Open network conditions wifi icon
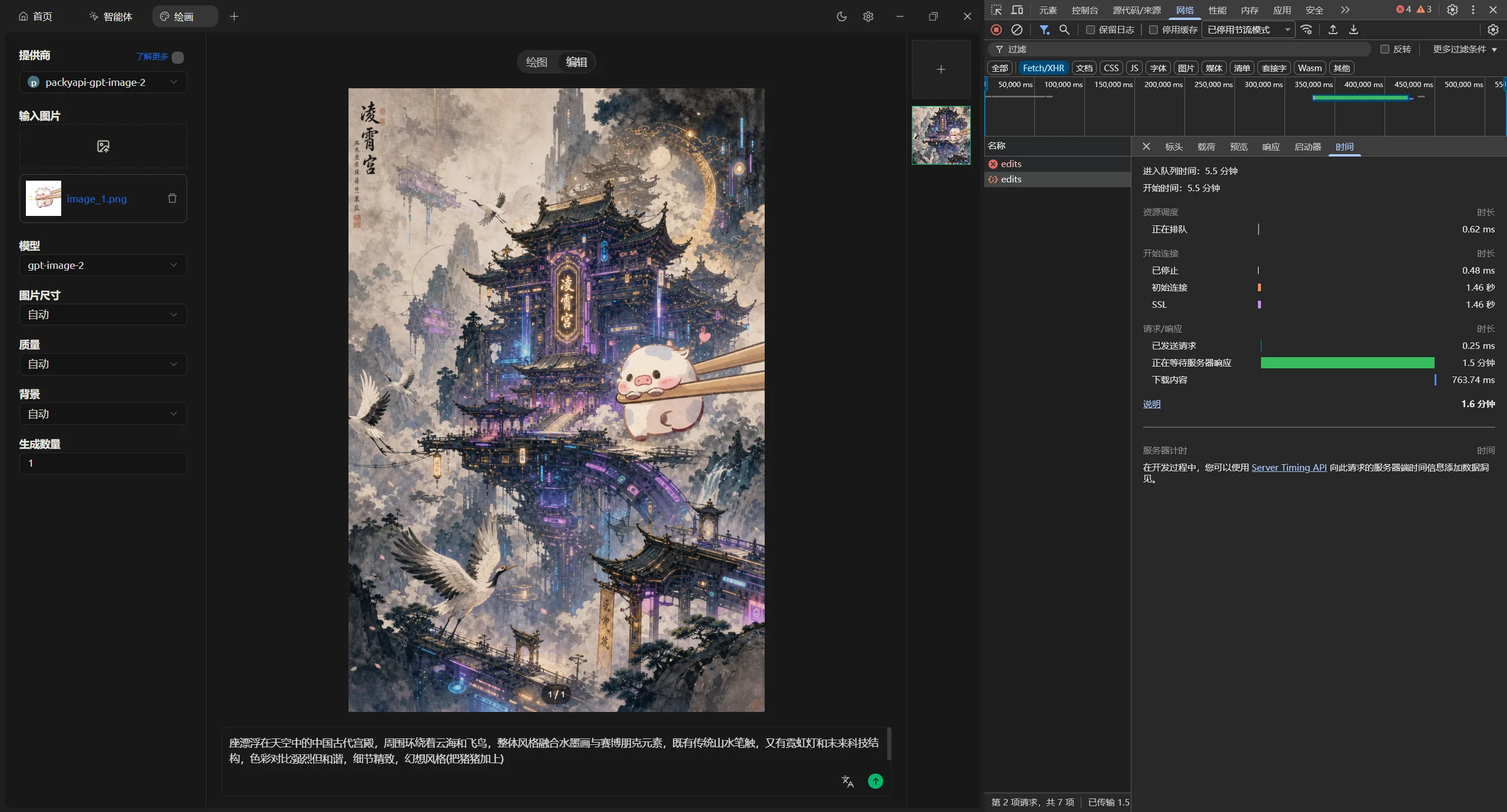 coord(1306,29)
